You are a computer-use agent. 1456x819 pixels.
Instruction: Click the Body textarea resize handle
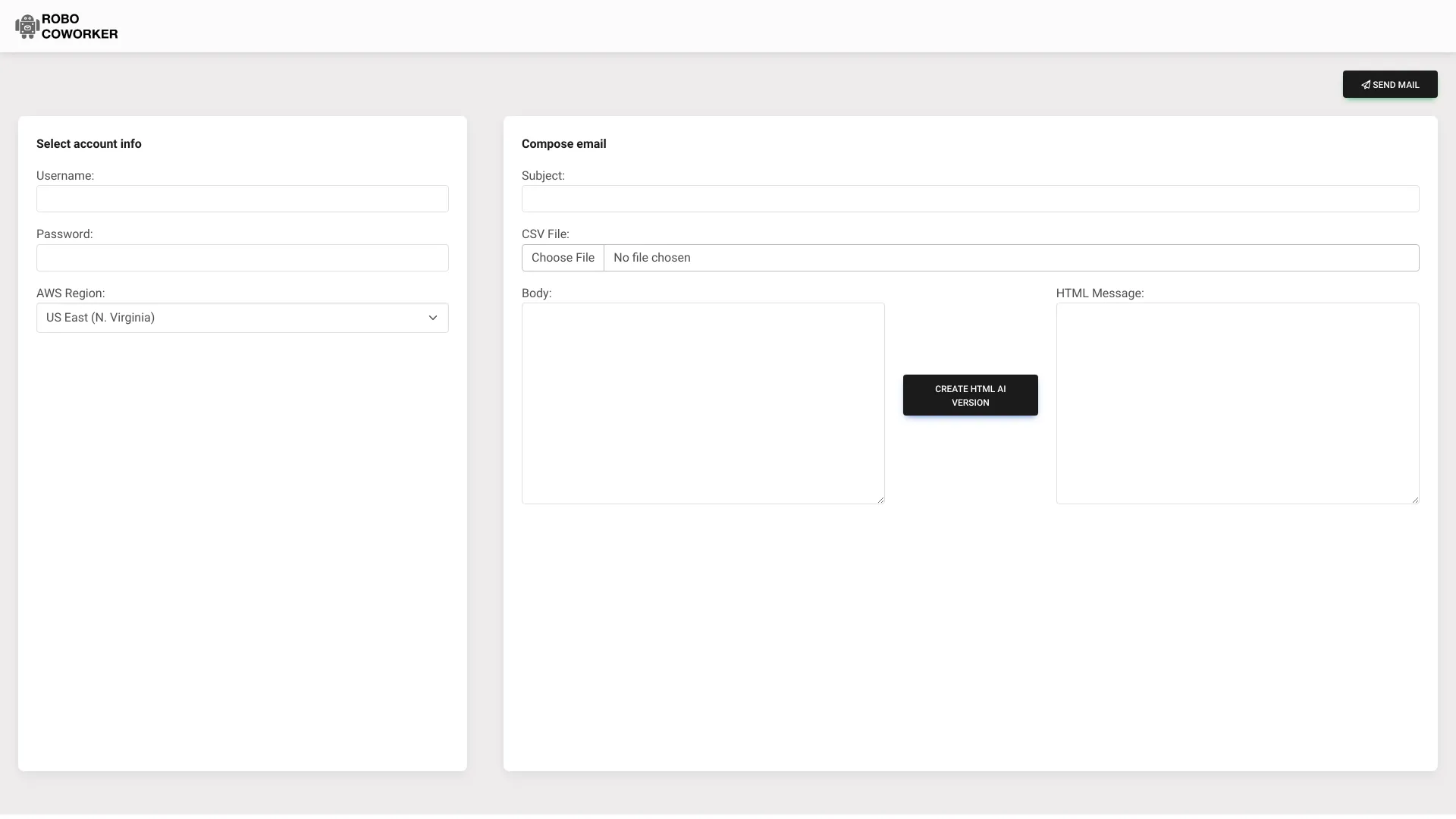point(880,500)
